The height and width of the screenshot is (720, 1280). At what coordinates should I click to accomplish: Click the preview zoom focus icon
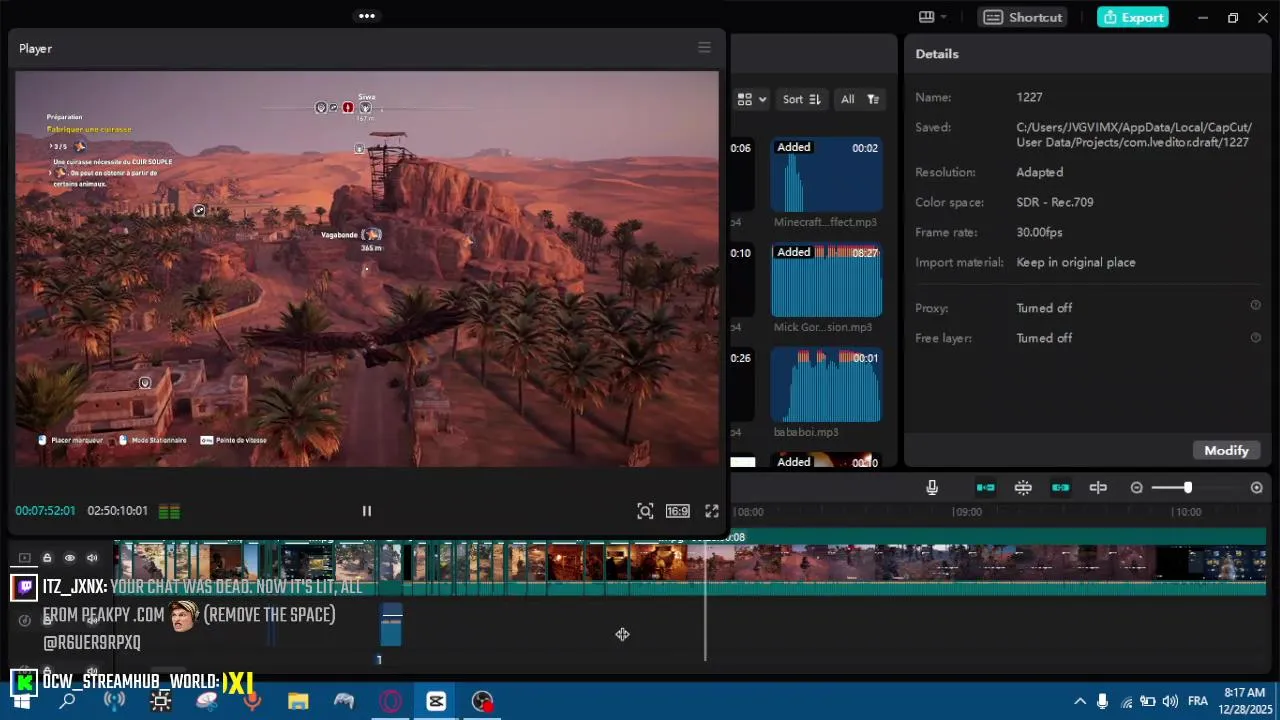[x=645, y=511]
